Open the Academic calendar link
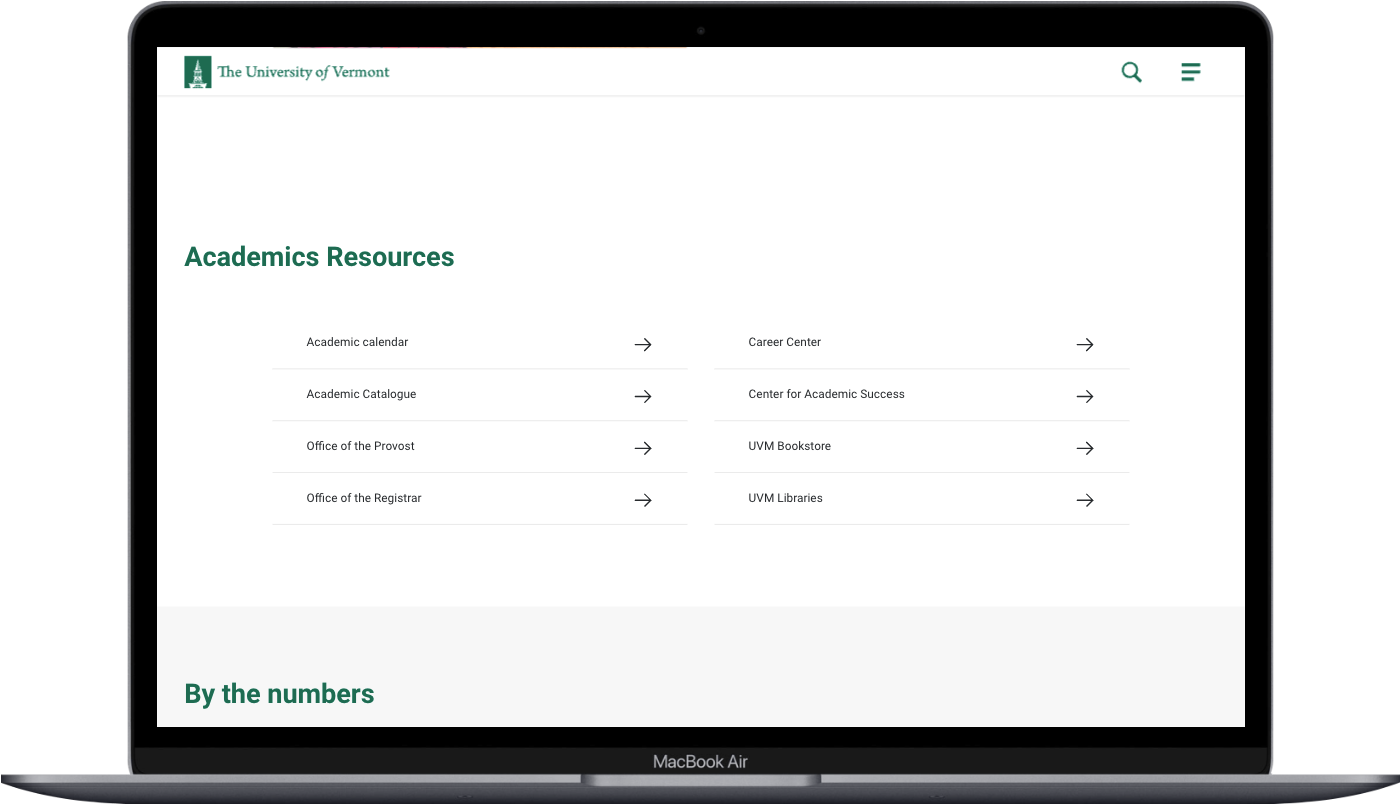The width and height of the screenshot is (1400, 804). (357, 342)
